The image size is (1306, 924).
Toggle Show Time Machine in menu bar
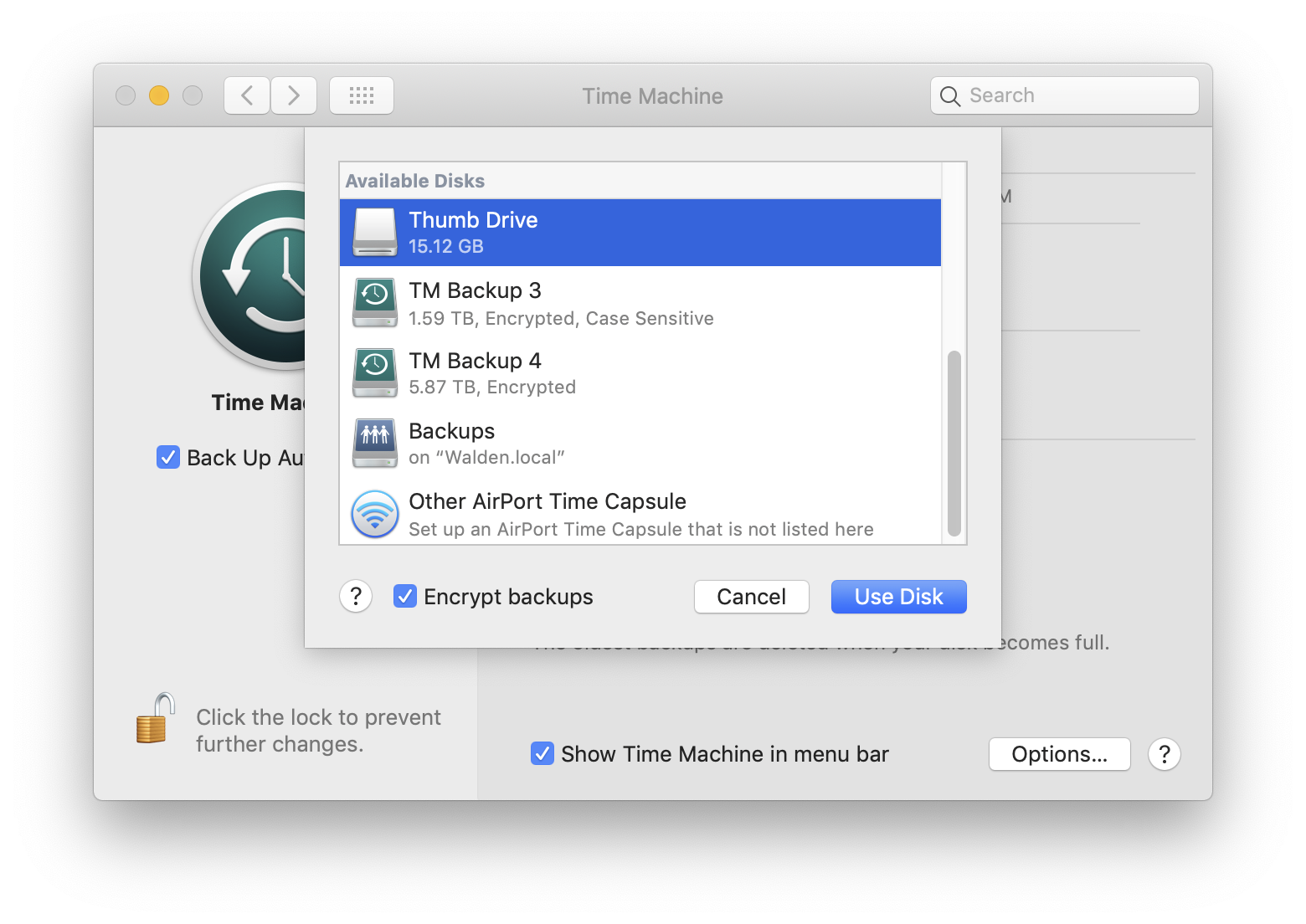(542, 753)
